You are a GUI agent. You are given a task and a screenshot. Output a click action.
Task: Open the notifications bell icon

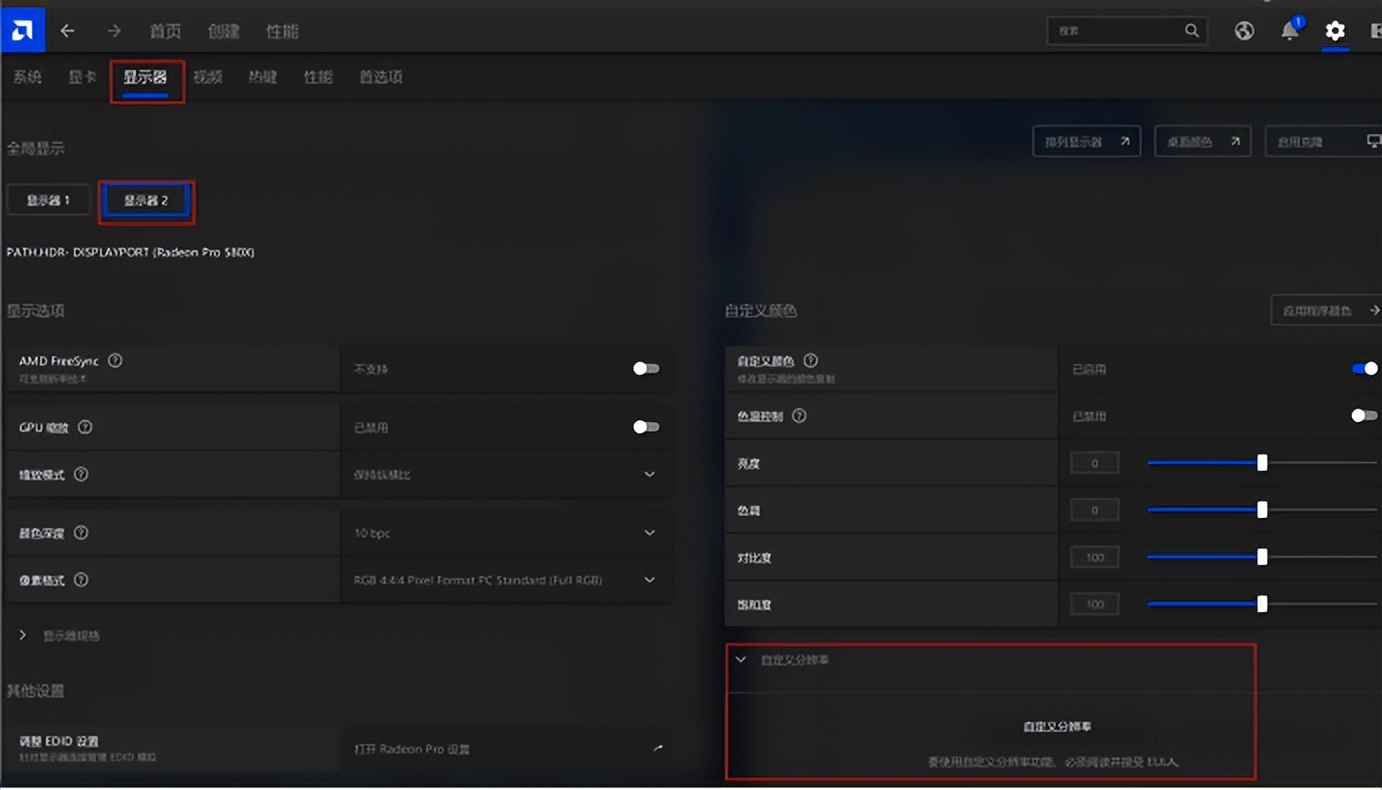1289,31
